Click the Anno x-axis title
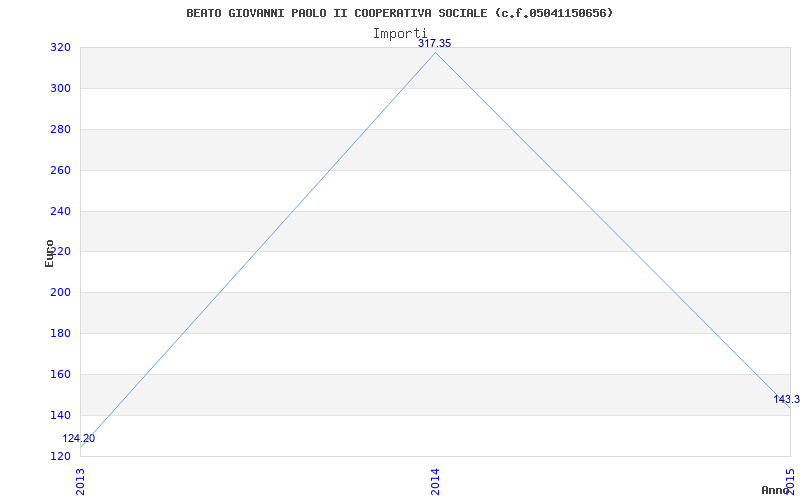 click(x=775, y=490)
